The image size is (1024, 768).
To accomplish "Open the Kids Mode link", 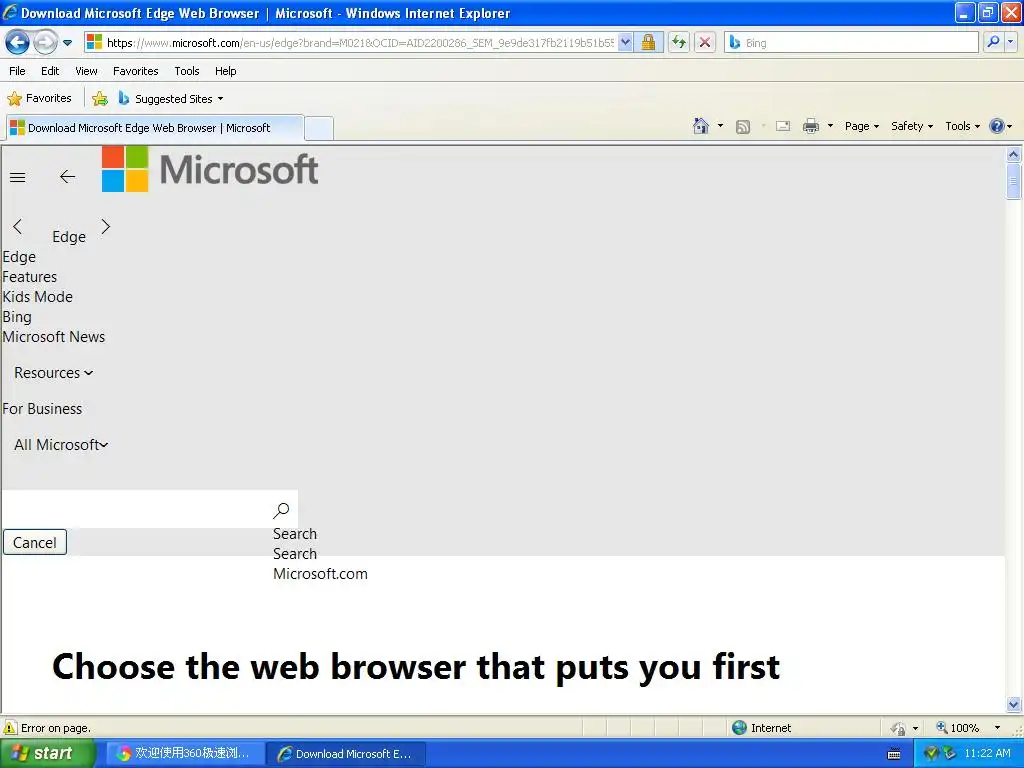I will click(x=38, y=297).
